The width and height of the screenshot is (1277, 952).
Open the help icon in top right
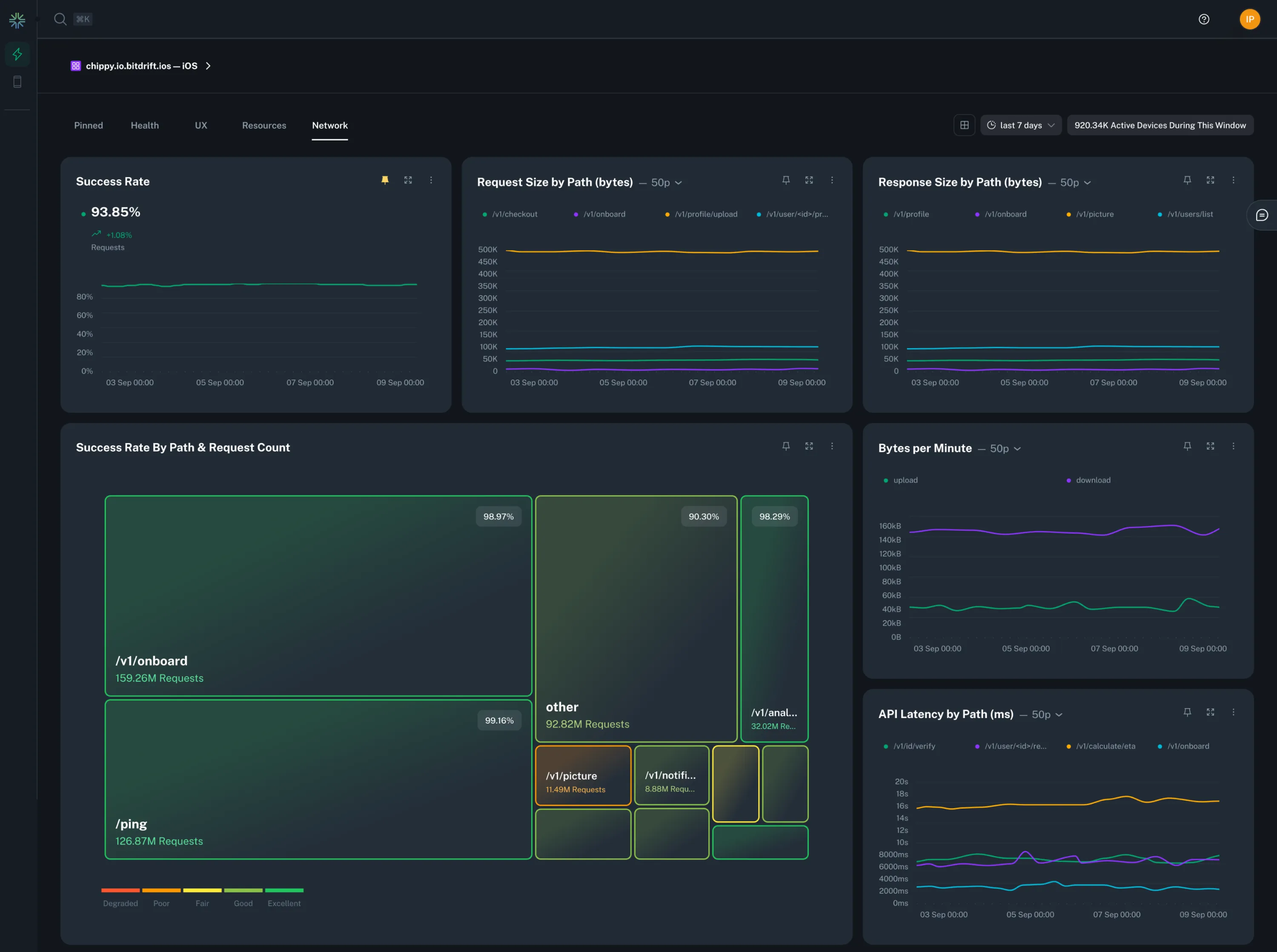pos(1204,19)
